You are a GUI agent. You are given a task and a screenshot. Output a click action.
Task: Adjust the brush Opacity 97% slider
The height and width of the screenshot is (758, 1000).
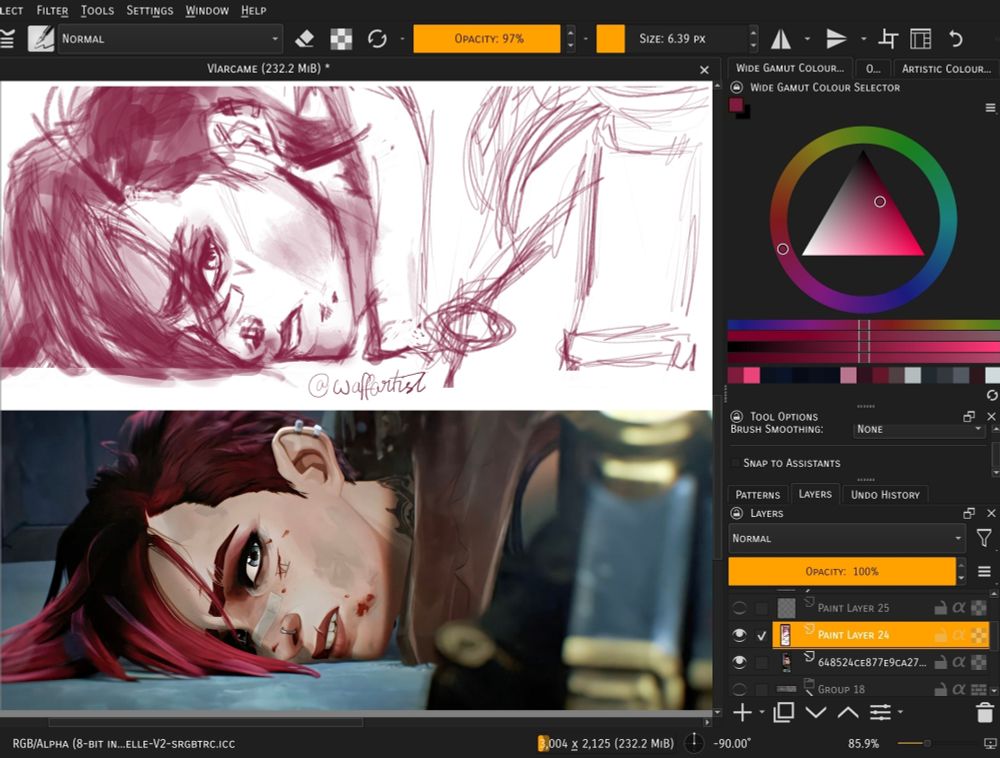[487, 39]
